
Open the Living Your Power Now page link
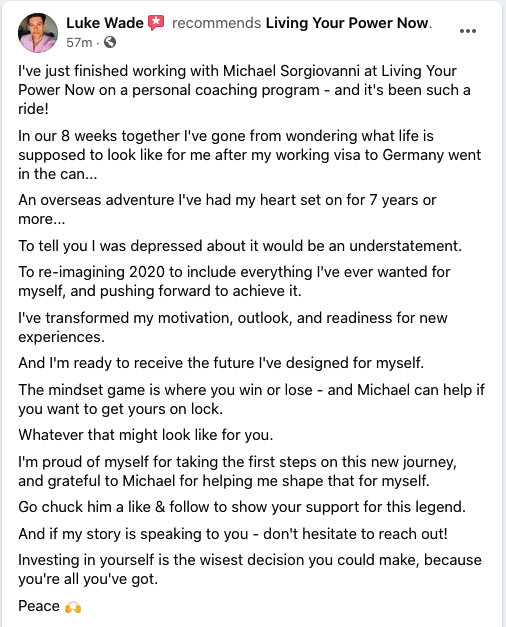tap(348, 23)
